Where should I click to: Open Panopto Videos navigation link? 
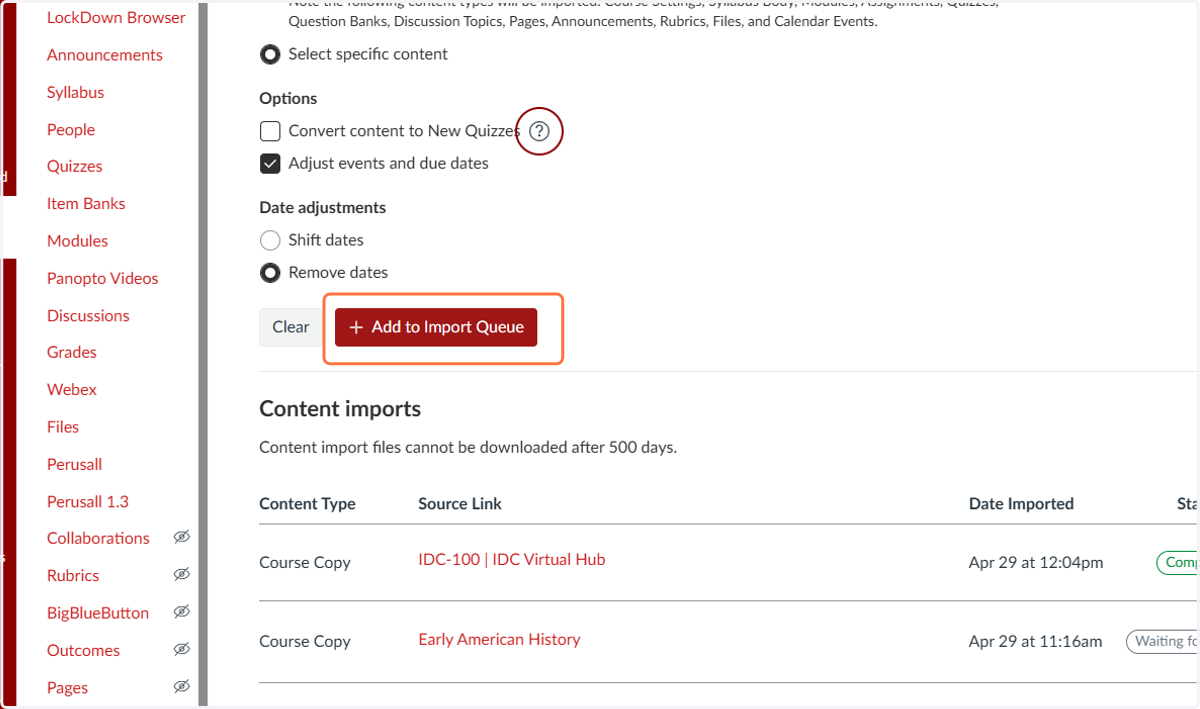103,278
